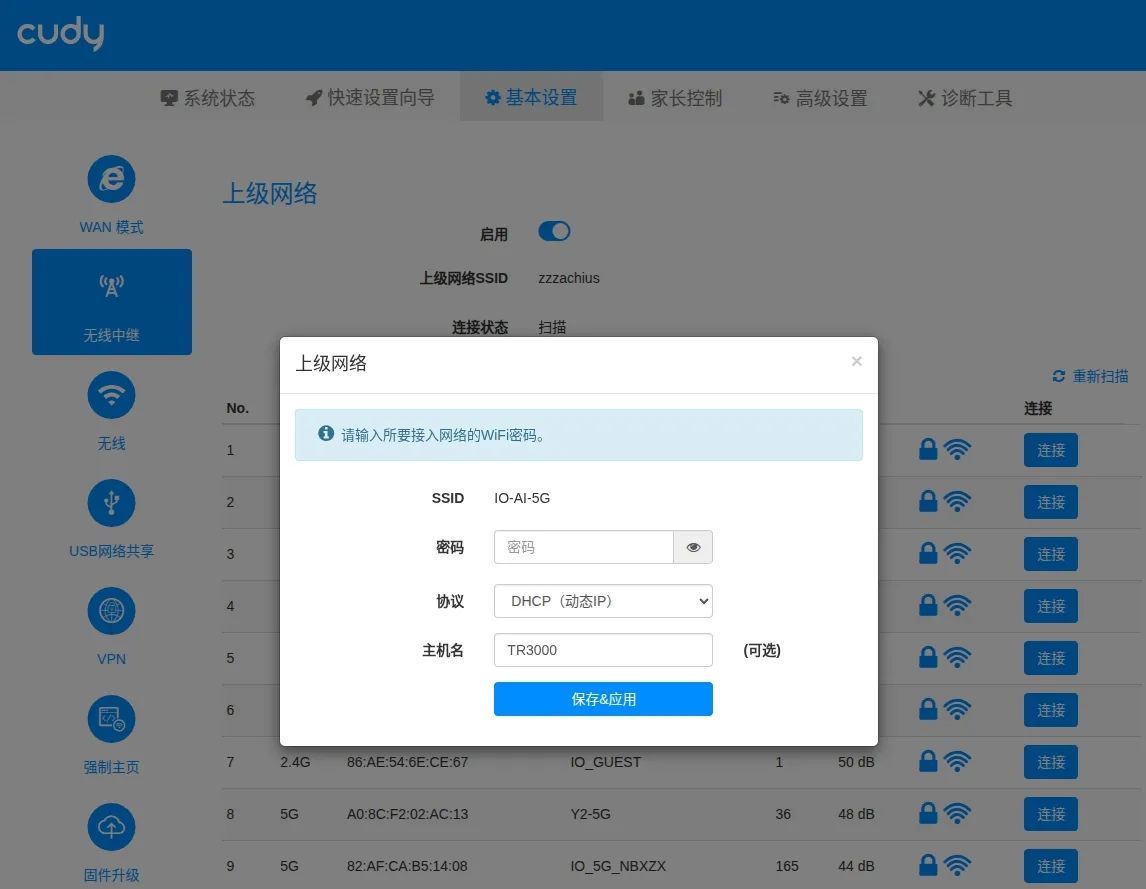Click the 密码 password input field

(584, 548)
